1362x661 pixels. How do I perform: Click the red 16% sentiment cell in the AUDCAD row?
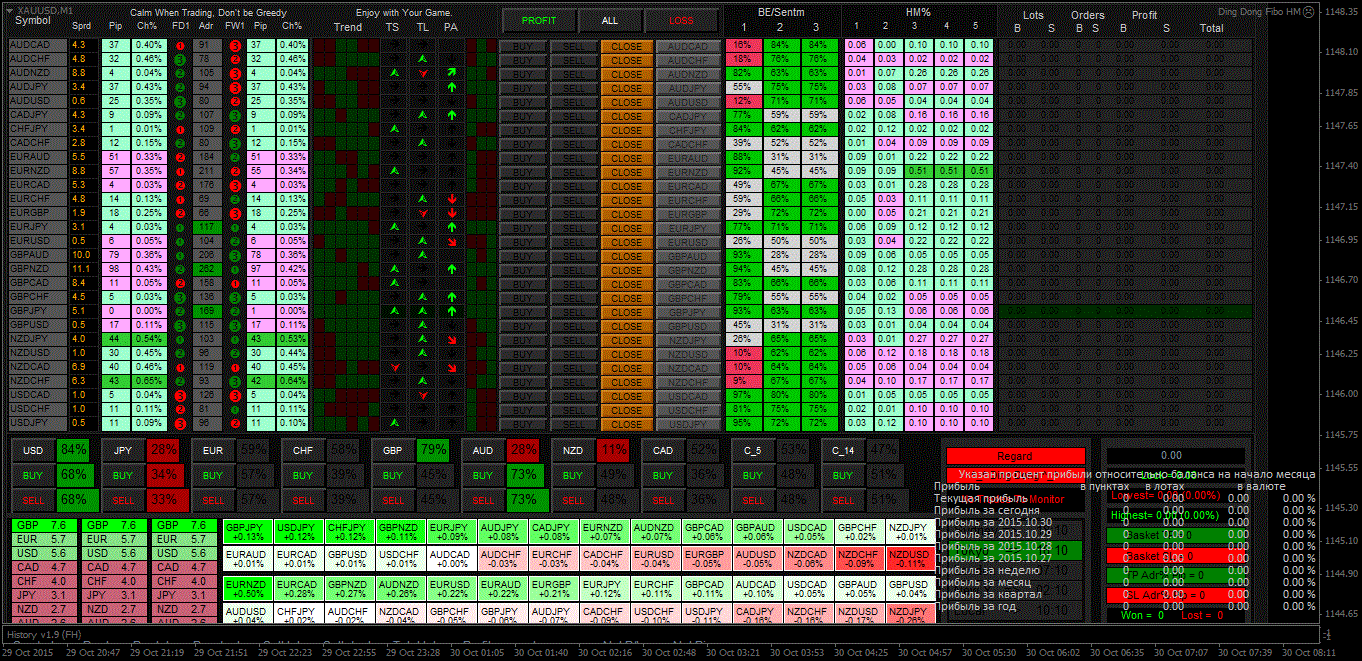pos(742,46)
